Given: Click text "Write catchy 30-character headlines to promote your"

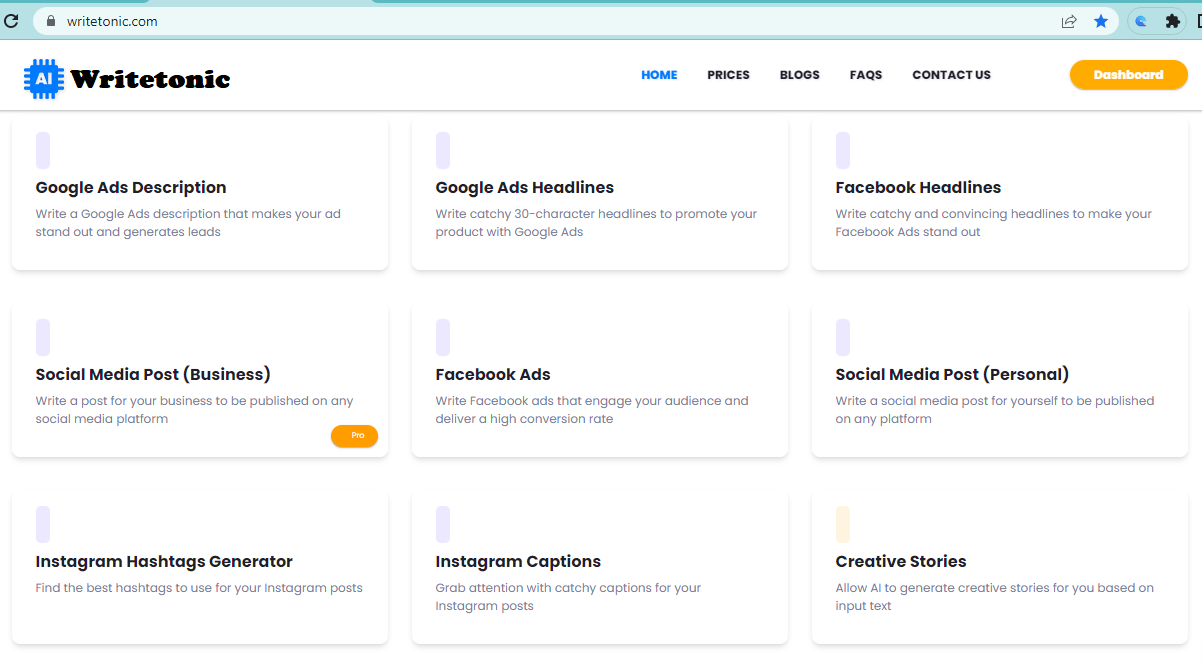Looking at the screenshot, I should coord(596,214).
